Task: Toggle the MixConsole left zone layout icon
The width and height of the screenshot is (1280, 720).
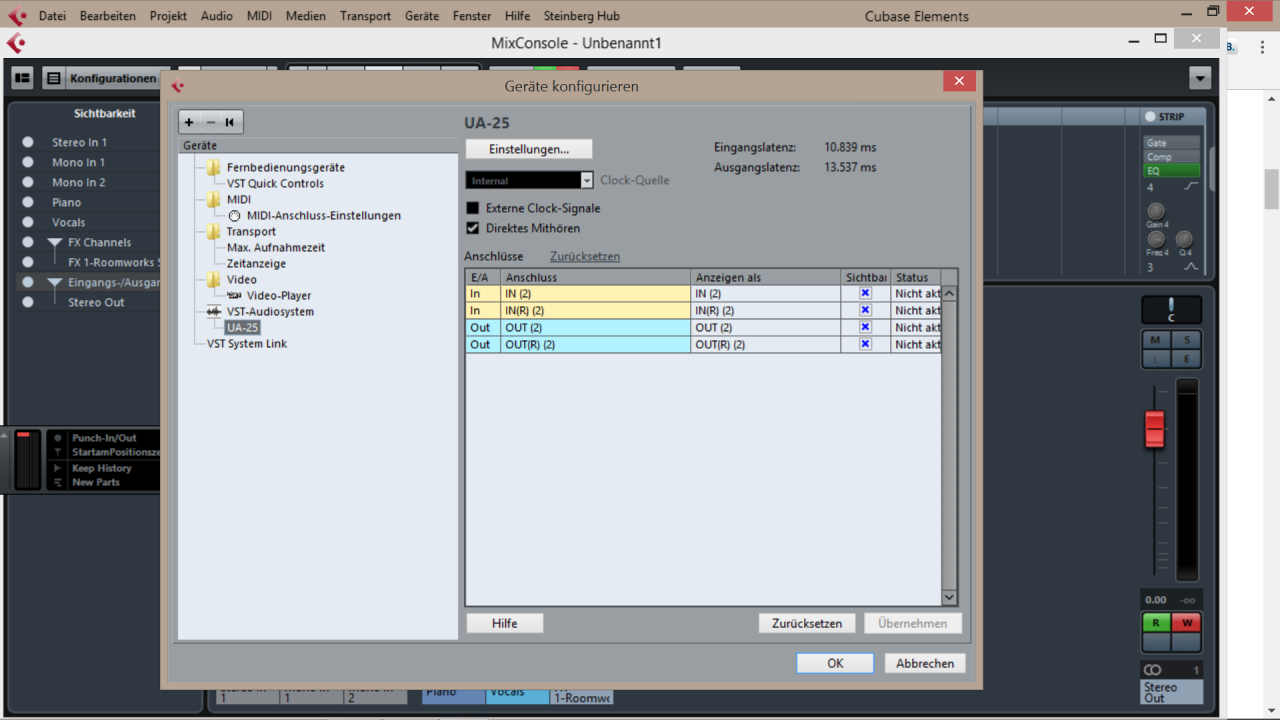Action: click(22, 78)
